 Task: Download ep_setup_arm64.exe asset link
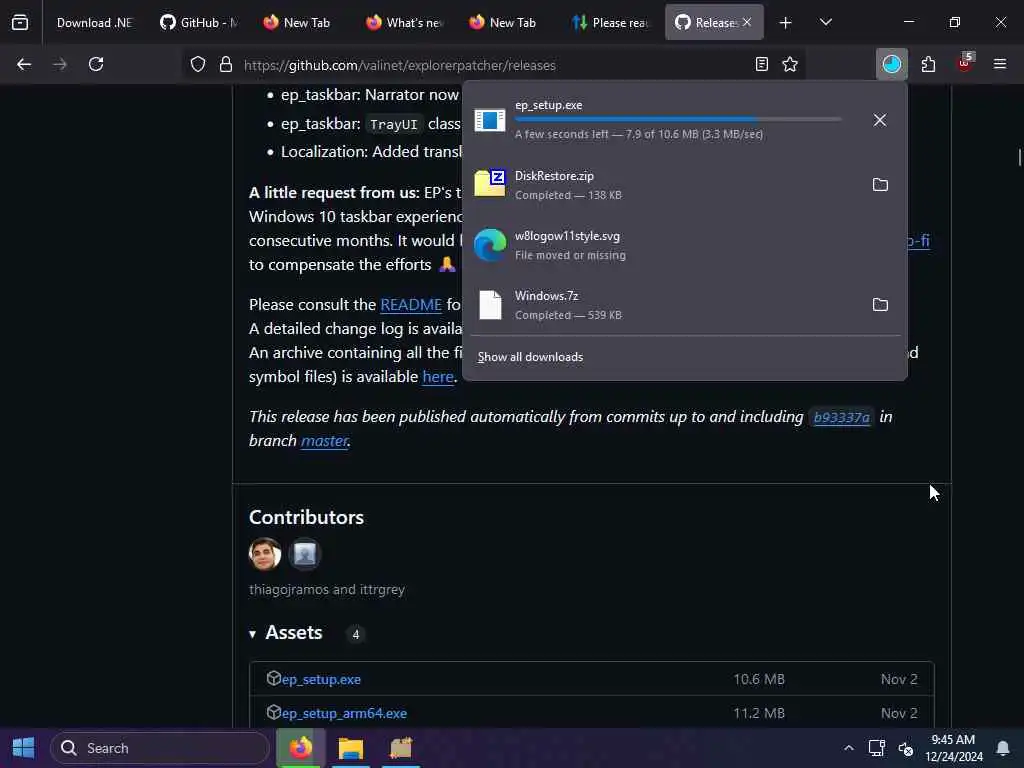click(x=344, y=714)
